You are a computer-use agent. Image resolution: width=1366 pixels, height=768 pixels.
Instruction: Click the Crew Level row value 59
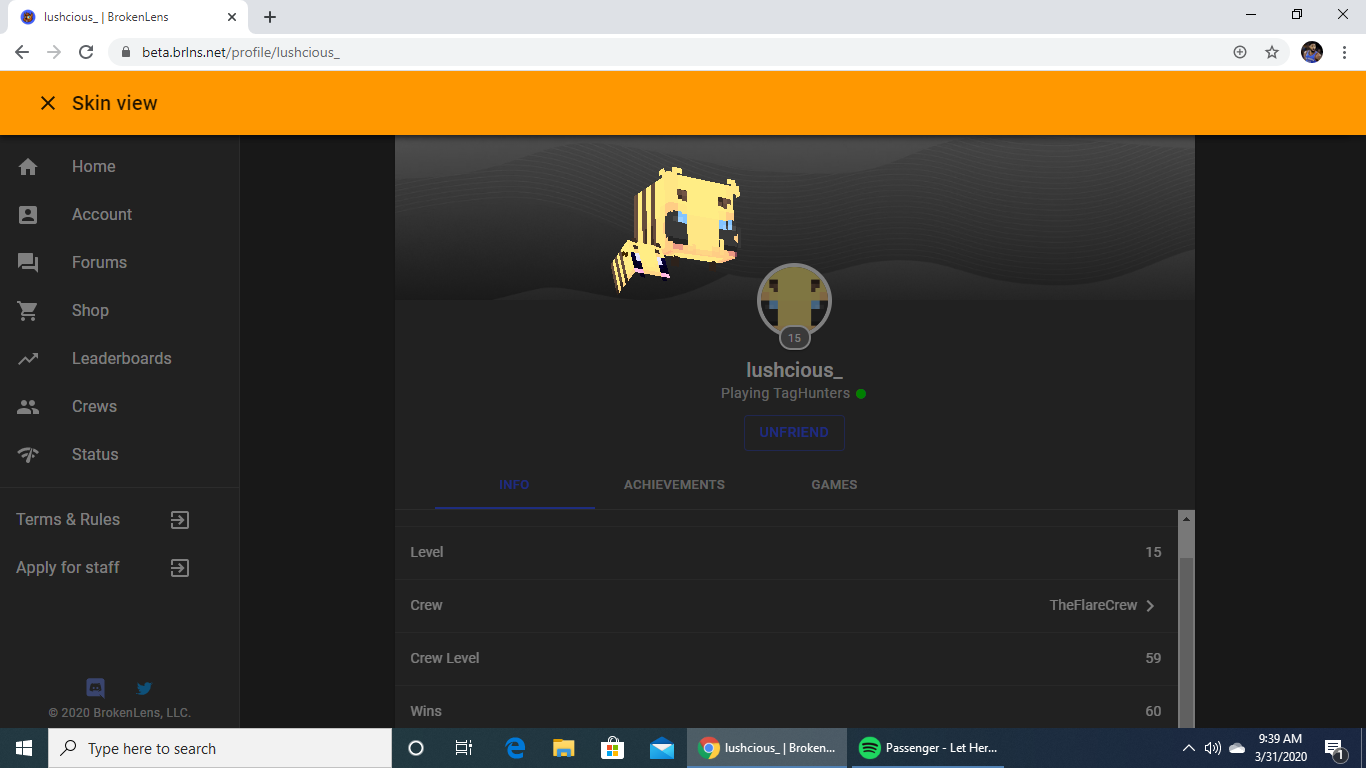pyautogui.click(x=1153, y=659)
